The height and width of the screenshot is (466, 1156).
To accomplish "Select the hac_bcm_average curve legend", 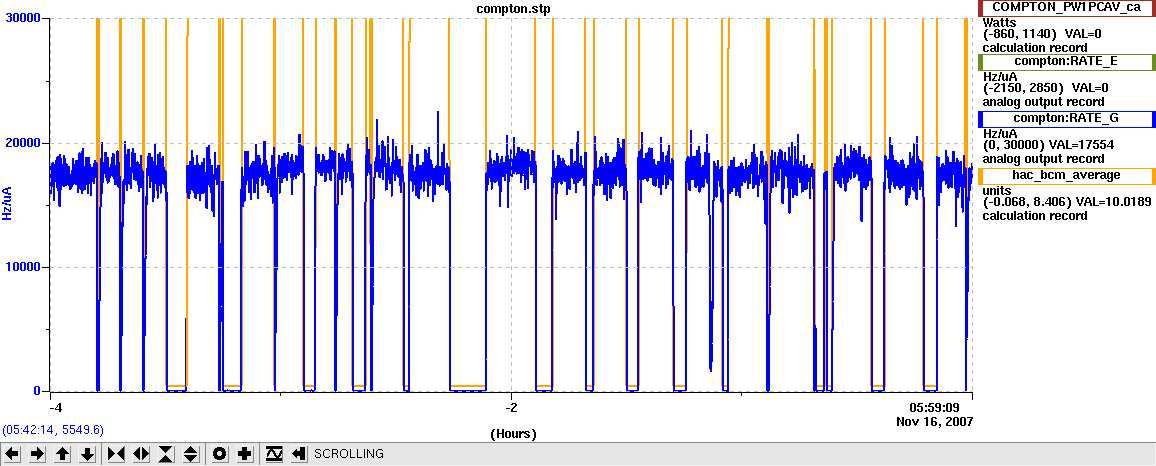I will click(1066, 175).
